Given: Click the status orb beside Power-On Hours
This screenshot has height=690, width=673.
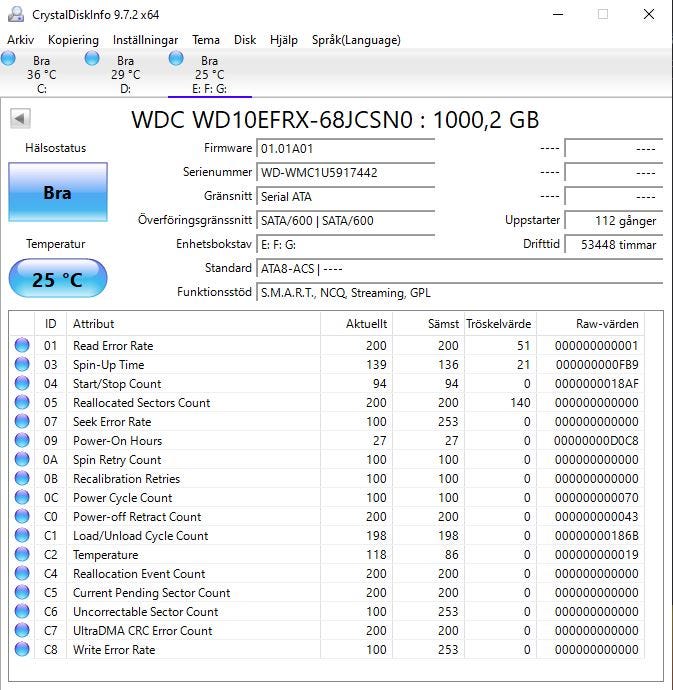Looking at the screenshot, I should (x=22, y=441).
